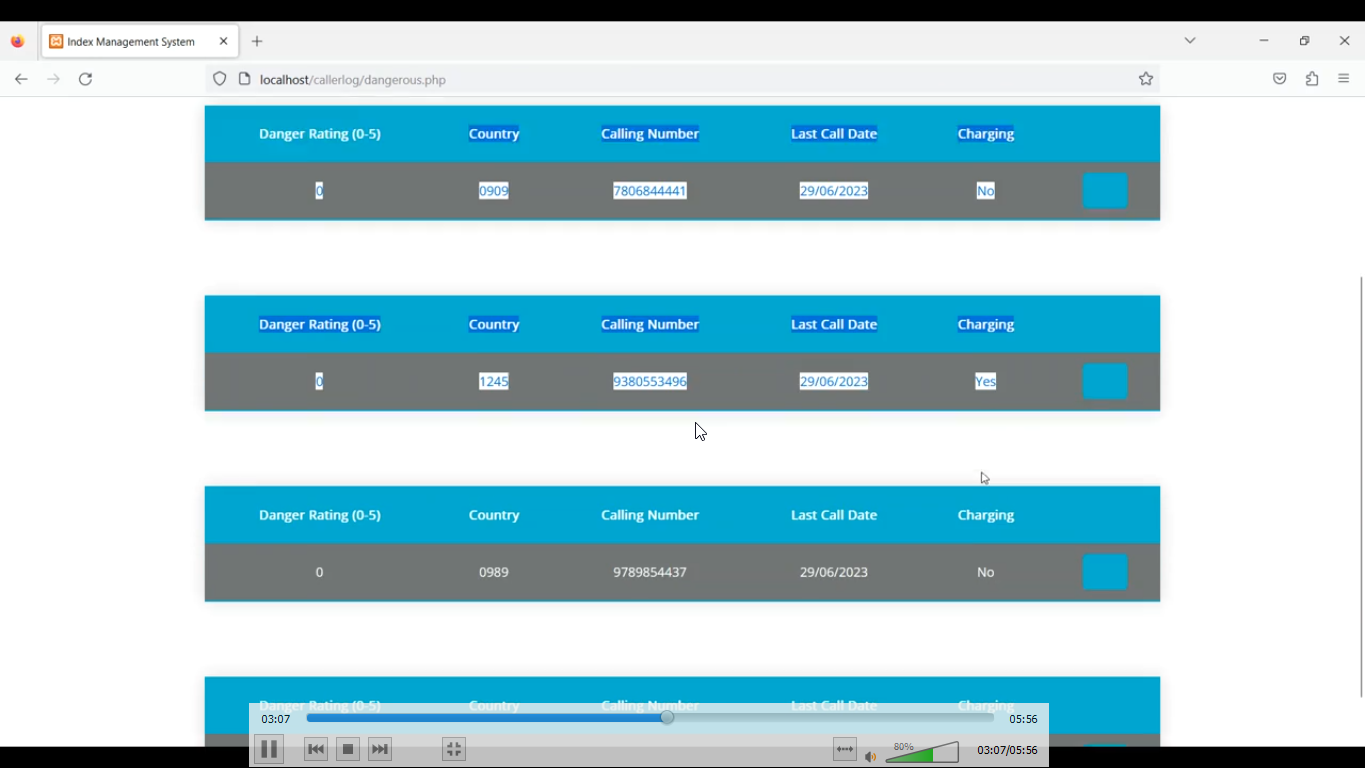Adjust the 80% volume slider
Image resolution: width=1365 pixels, height=768 pixels.
pos(922,752)
